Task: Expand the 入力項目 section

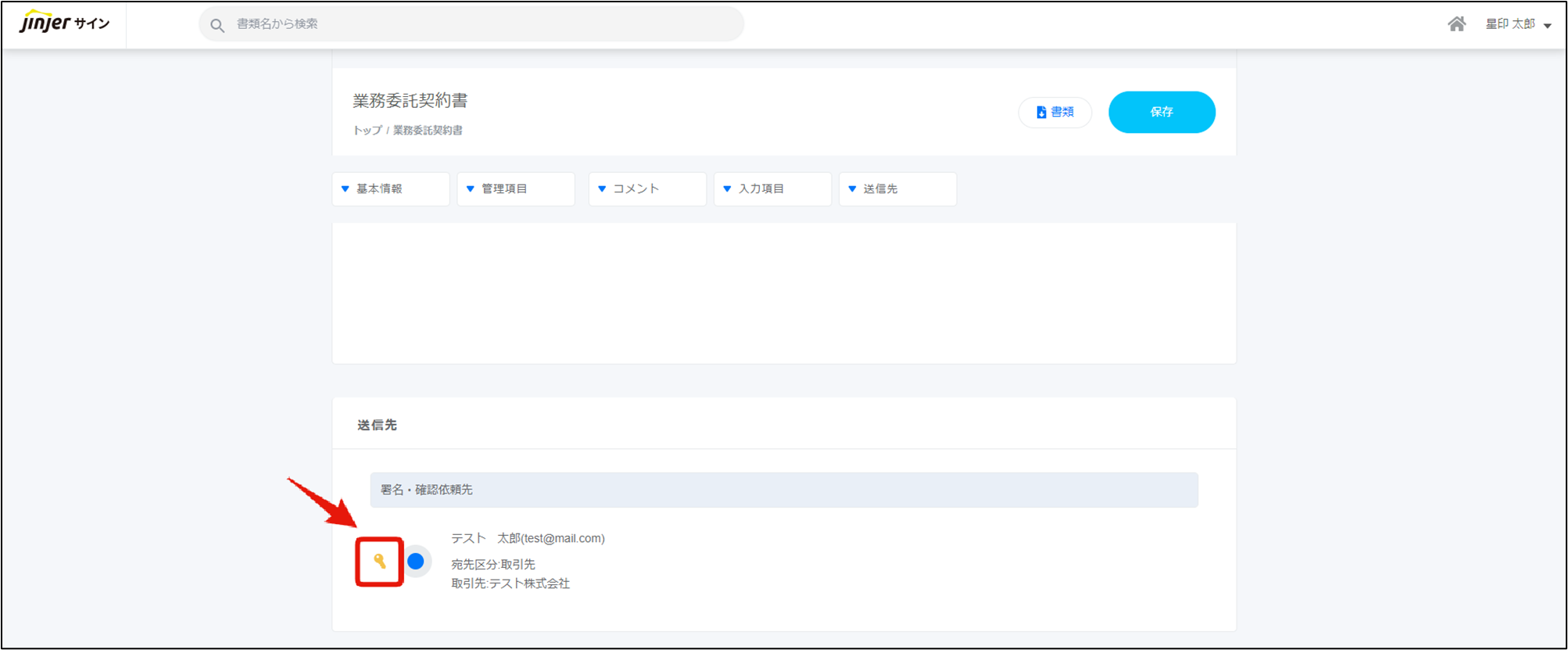Action: point(771,189)
